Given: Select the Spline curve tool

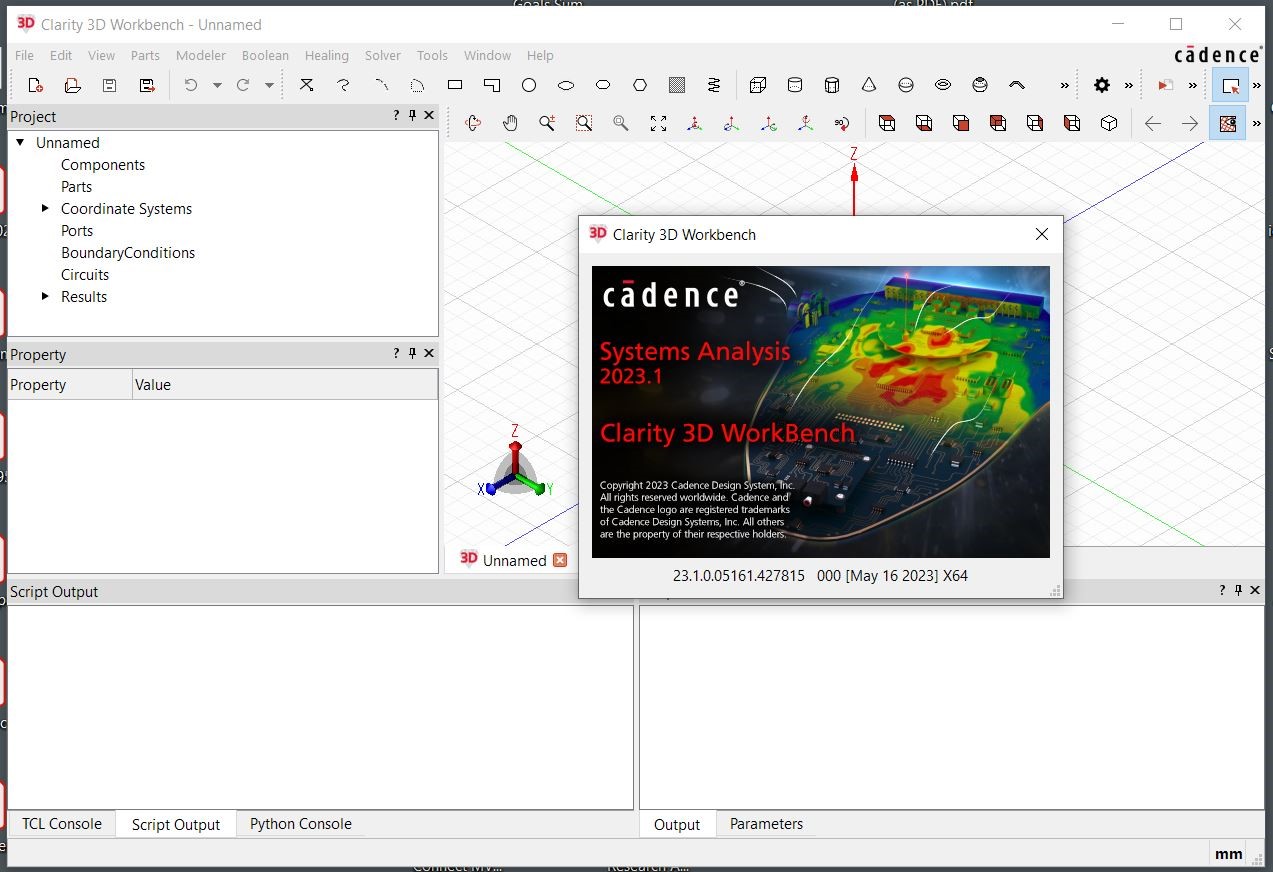Looking at the screenshot, I should 344,86.
